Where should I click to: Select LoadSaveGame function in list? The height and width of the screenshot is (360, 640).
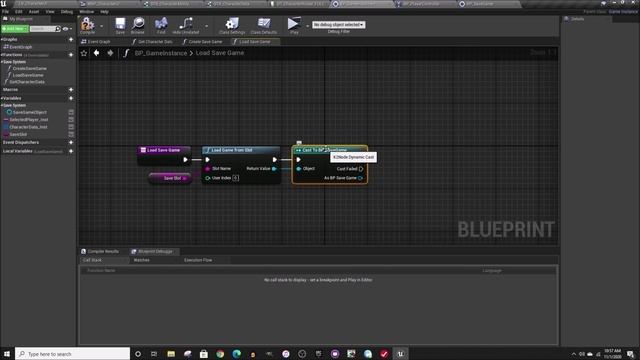pos(27,75)
